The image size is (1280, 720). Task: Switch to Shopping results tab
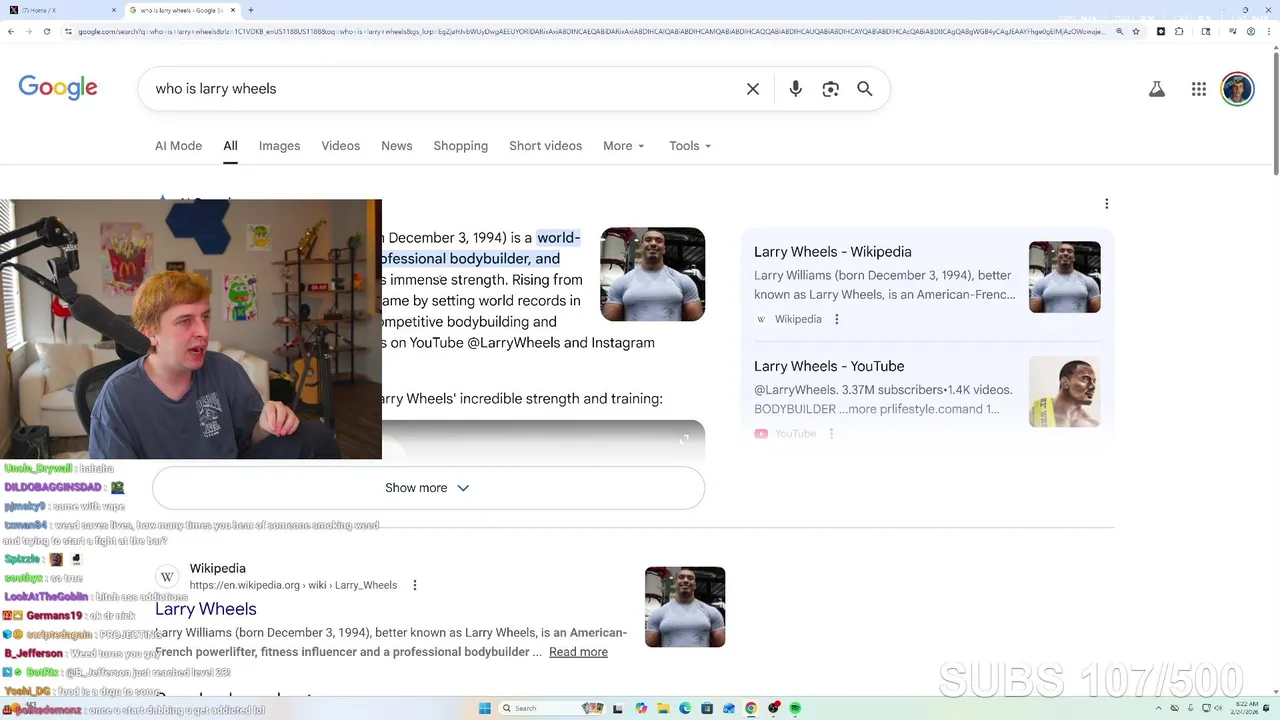coord(460,146)
